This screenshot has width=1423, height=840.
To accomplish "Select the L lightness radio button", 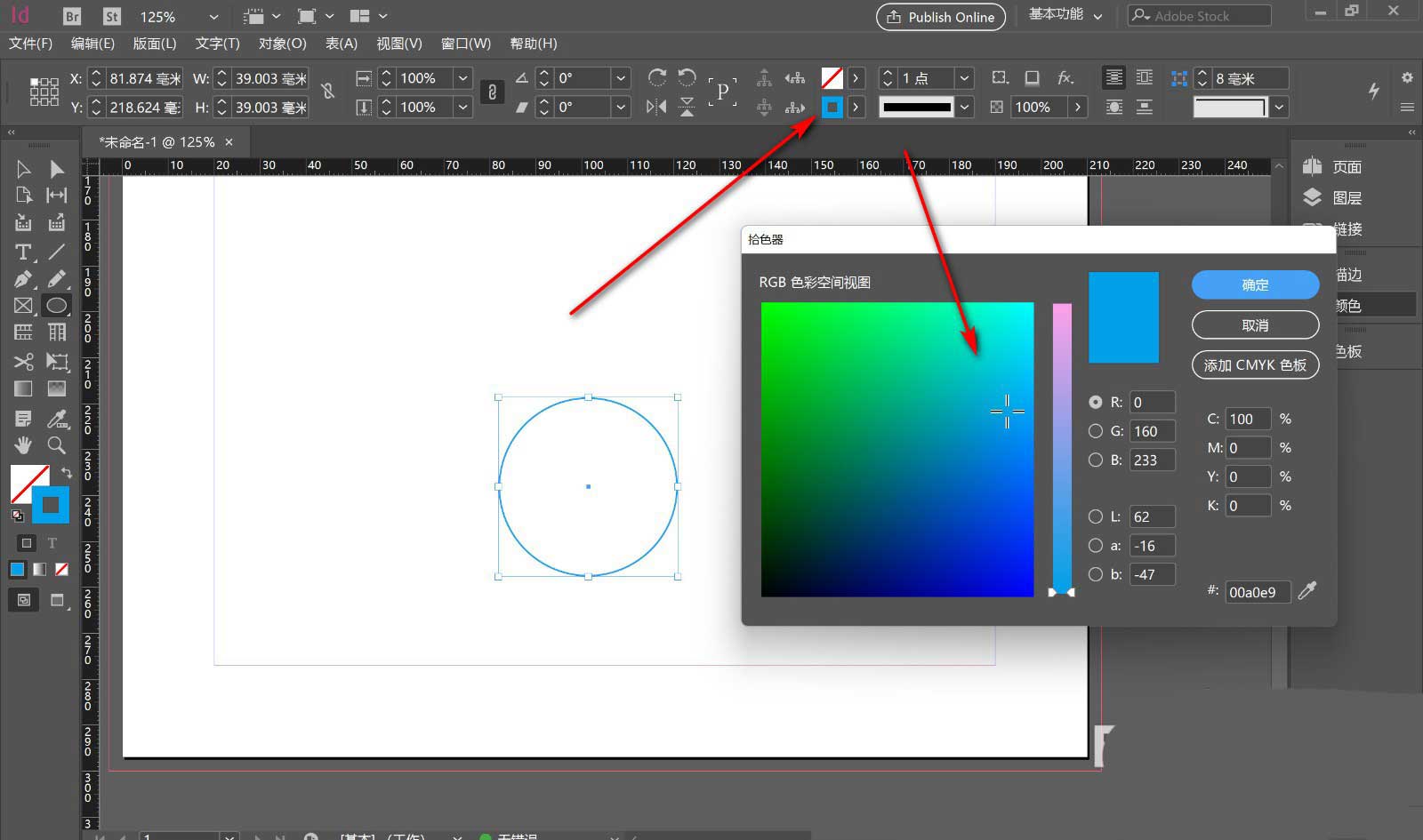I will 1096,516.
